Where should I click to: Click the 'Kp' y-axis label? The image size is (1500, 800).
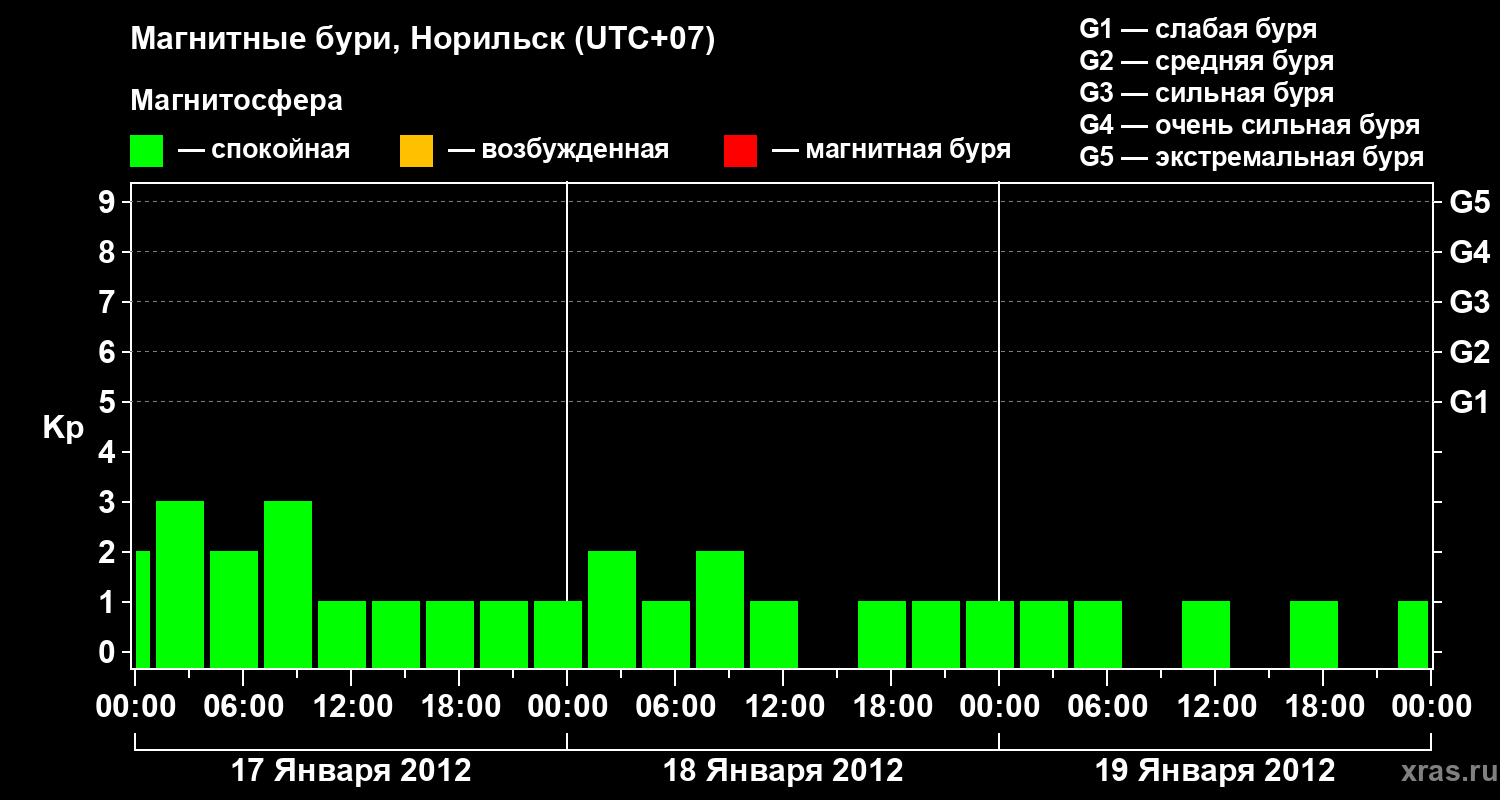click(63, 428)
